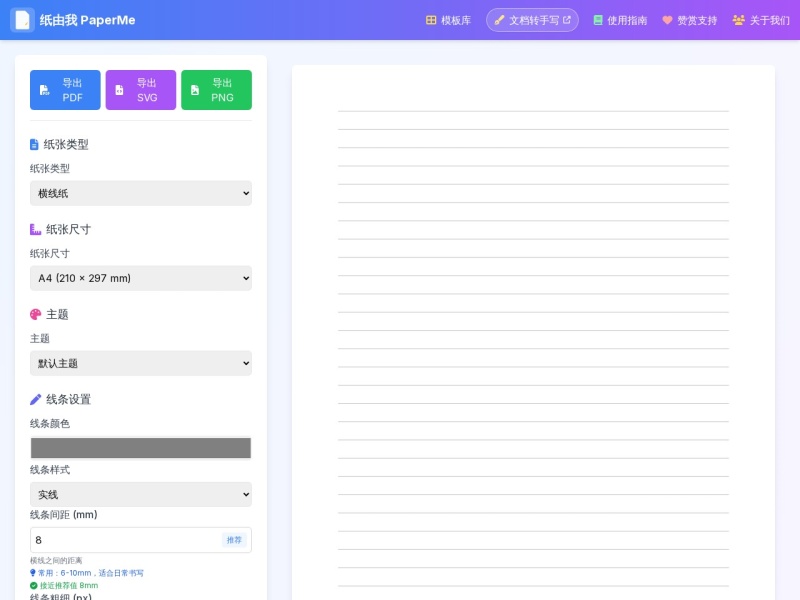Click the brush icon in 文档转手写
The width and height of the screenshot is (800, 600).
click(x=499, y=20)
